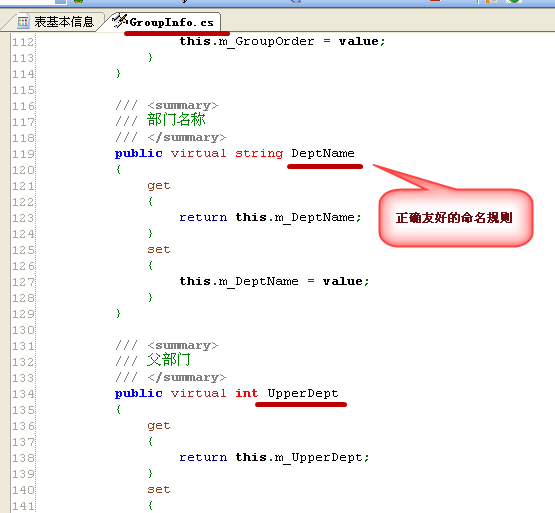Click the 'set' keyword on line 140
The image size is (555, 513).
pyautogui.click(x=159, y=490)
